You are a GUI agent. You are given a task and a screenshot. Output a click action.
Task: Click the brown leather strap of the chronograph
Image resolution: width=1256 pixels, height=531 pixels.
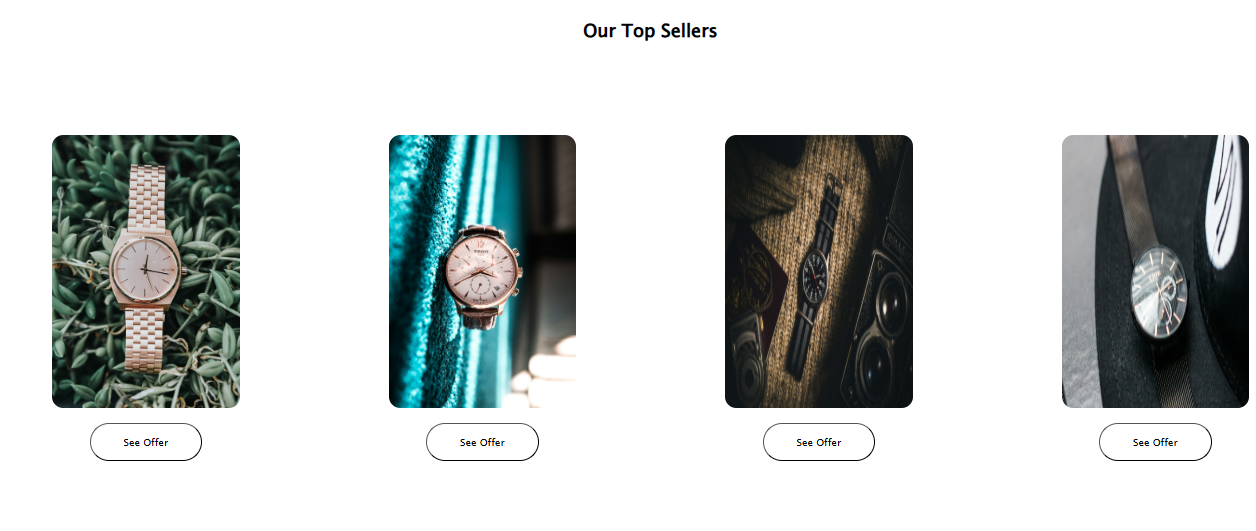481,318
